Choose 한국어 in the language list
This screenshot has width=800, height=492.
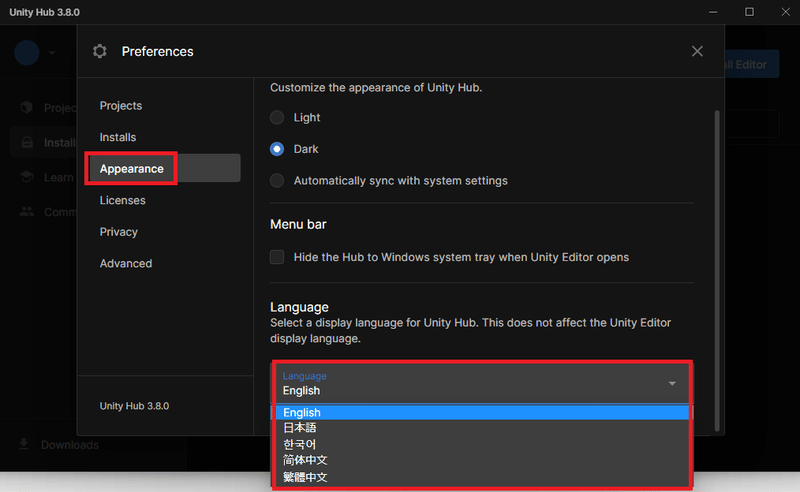point(482,444)
